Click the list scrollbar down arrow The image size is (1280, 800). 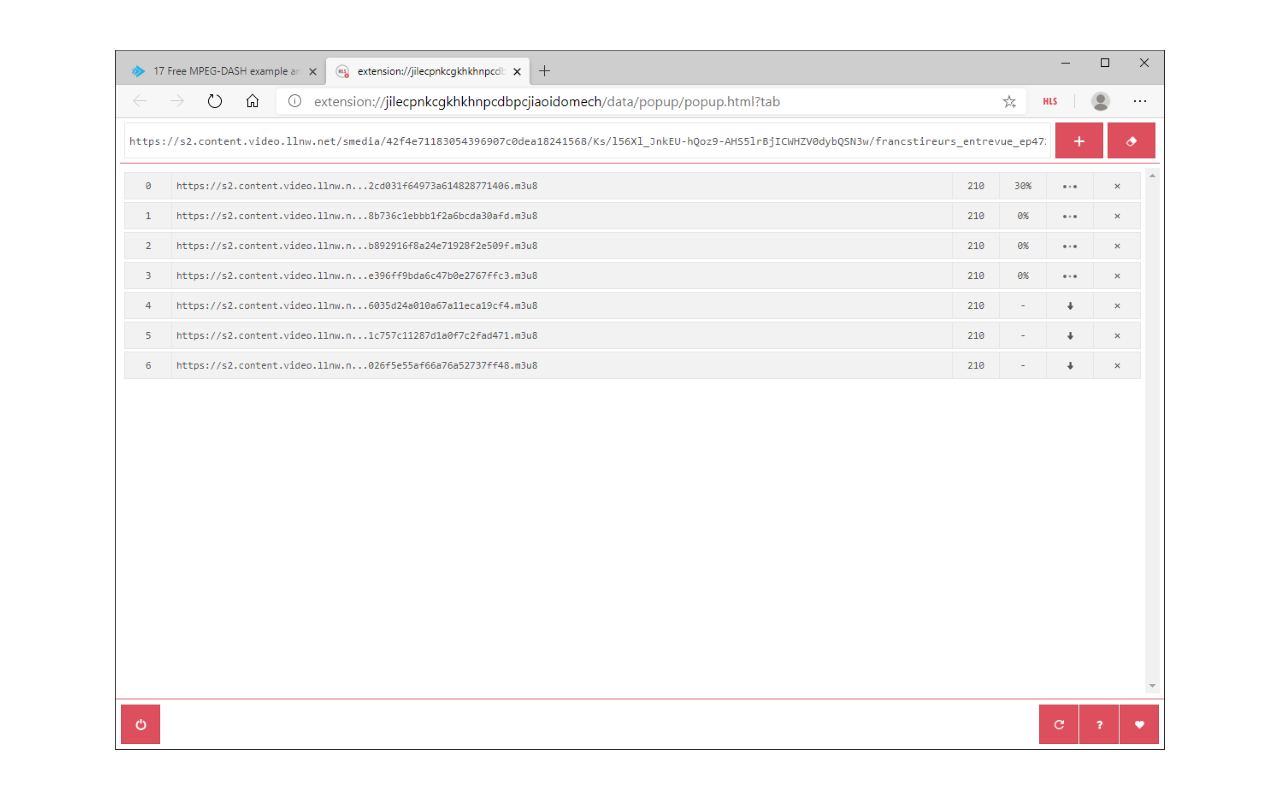point(1152,686)
